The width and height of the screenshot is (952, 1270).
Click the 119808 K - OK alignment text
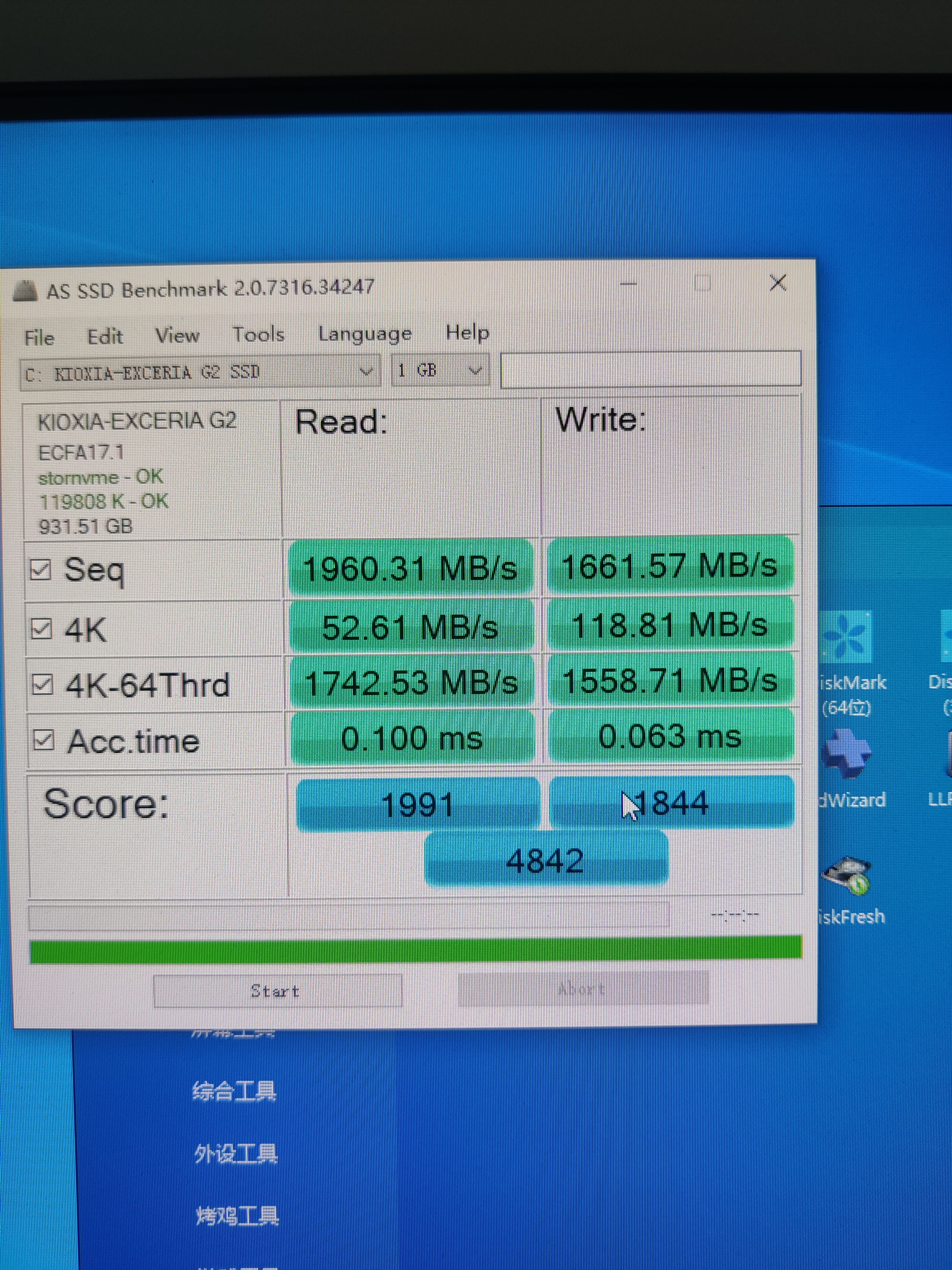[104, 502]
